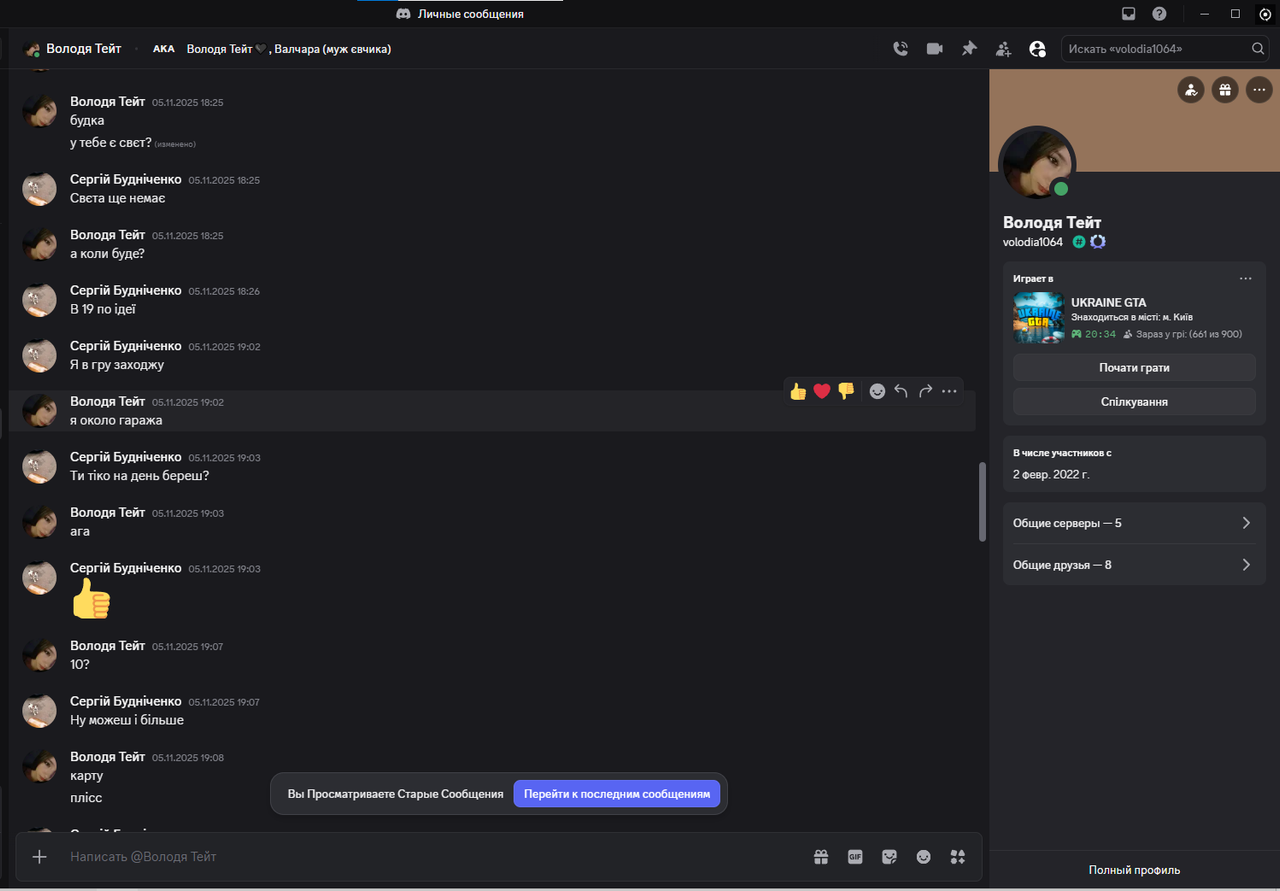The image size is (1280, 891).
Task: Click the message «Ну можеш і більше»
Action: point(127,719)
